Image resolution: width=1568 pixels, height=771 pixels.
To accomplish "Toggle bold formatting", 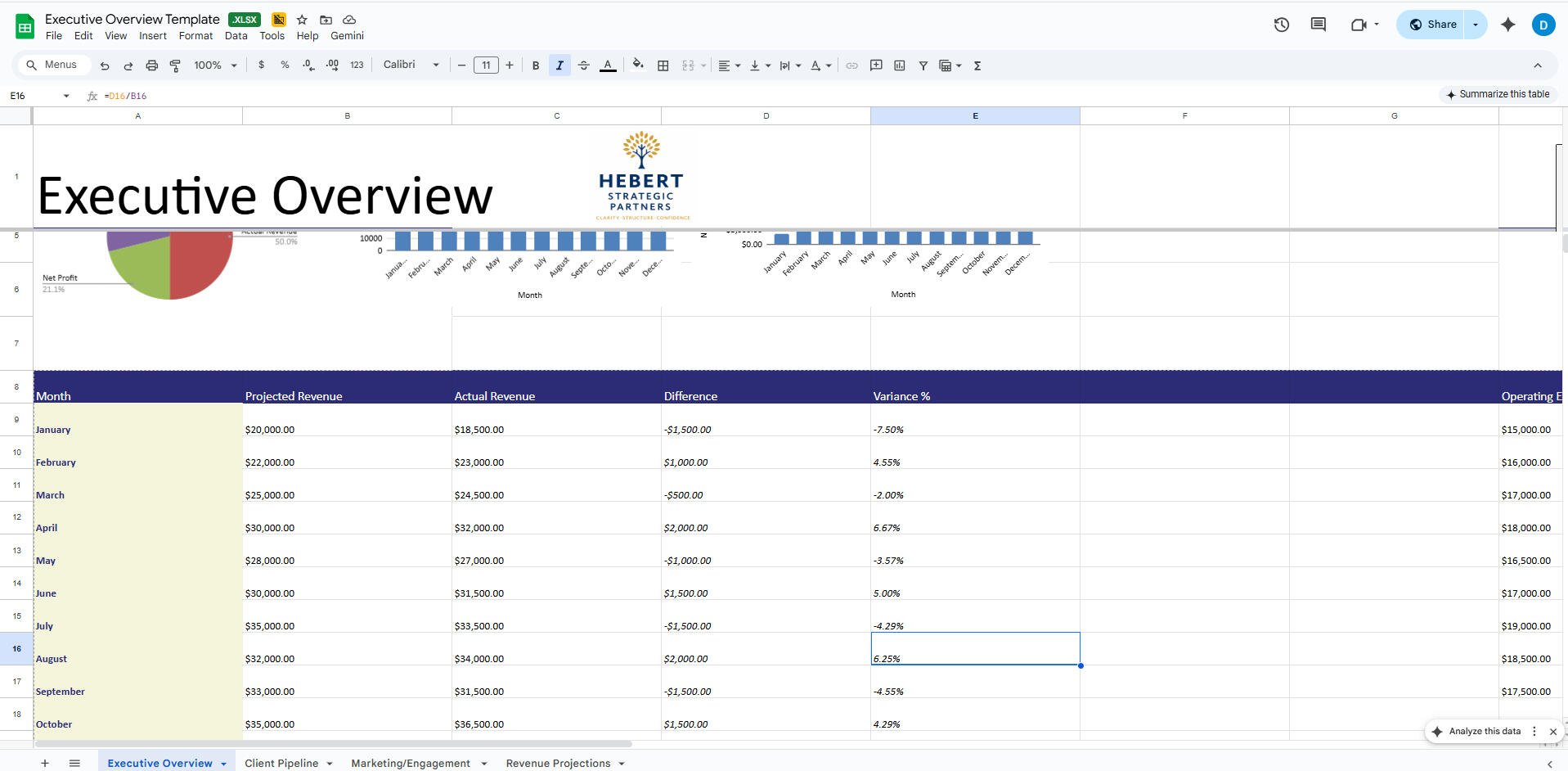I will tap(536, 65).
